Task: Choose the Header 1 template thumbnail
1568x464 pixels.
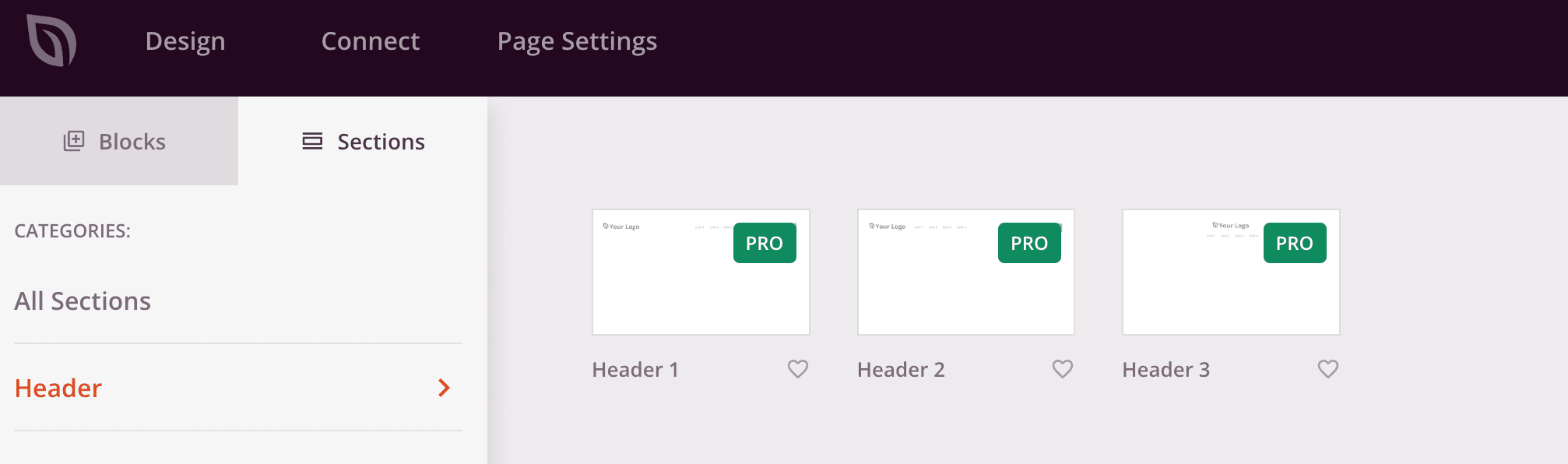Action: coord(701,272)
